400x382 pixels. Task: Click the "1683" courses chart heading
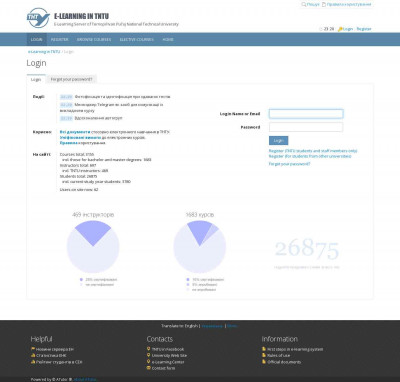pos(200,215)
